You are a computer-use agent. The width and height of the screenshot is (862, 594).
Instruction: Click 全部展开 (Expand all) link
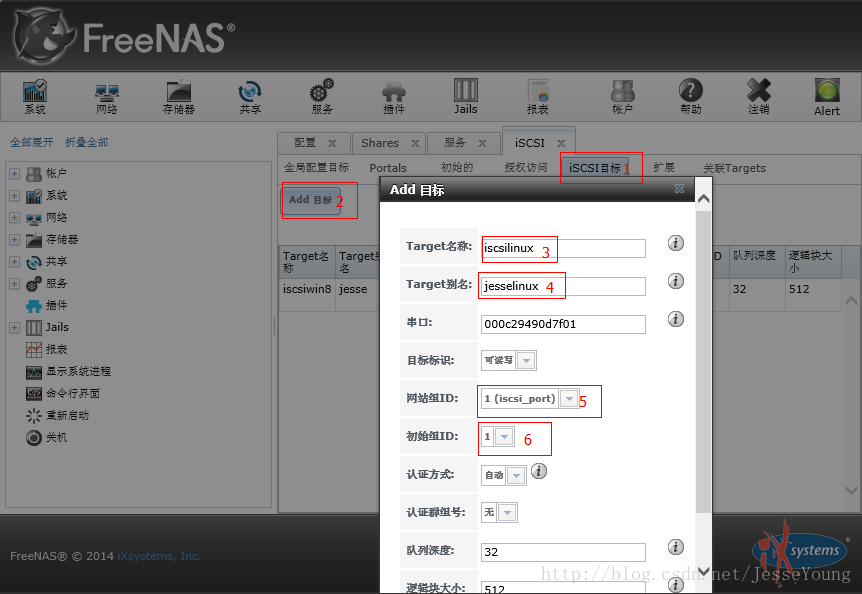(31, 142)
